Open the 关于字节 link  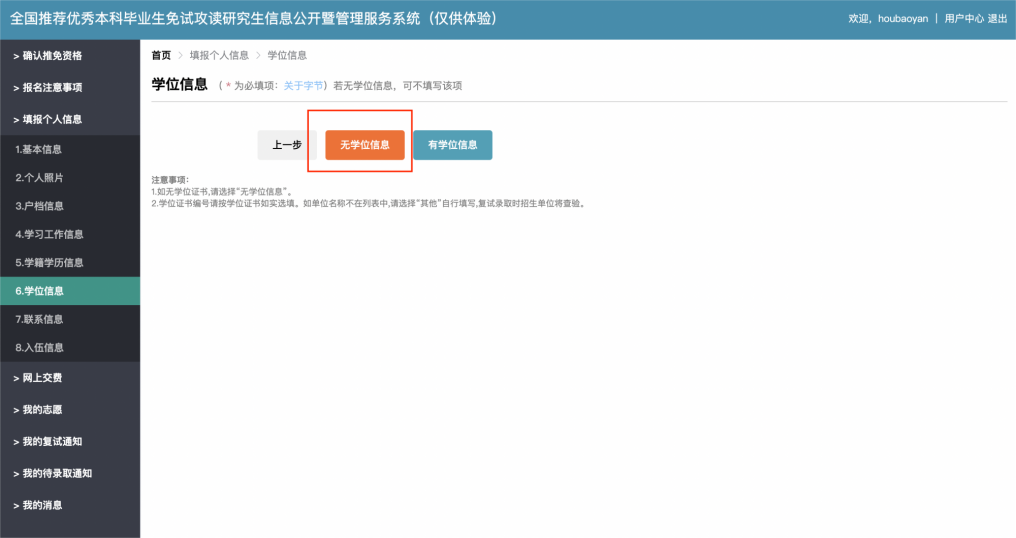pos(303,86)
